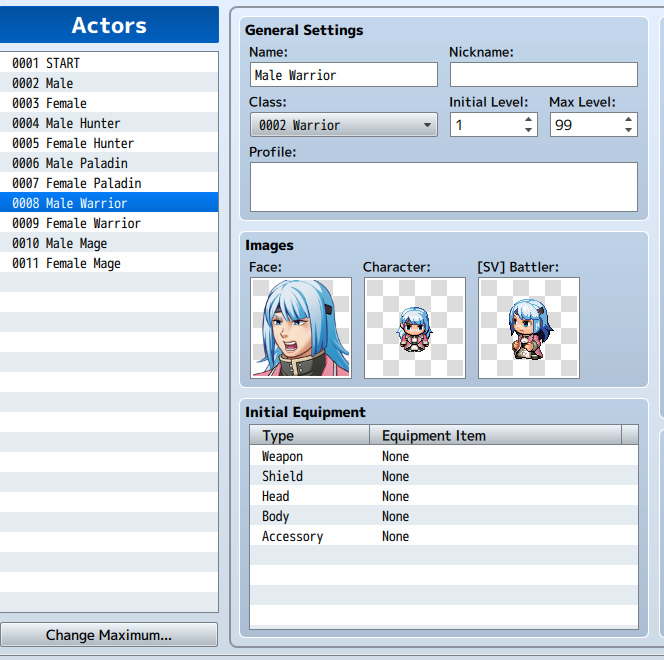Select the Shield equipment row

coord(444,476)
